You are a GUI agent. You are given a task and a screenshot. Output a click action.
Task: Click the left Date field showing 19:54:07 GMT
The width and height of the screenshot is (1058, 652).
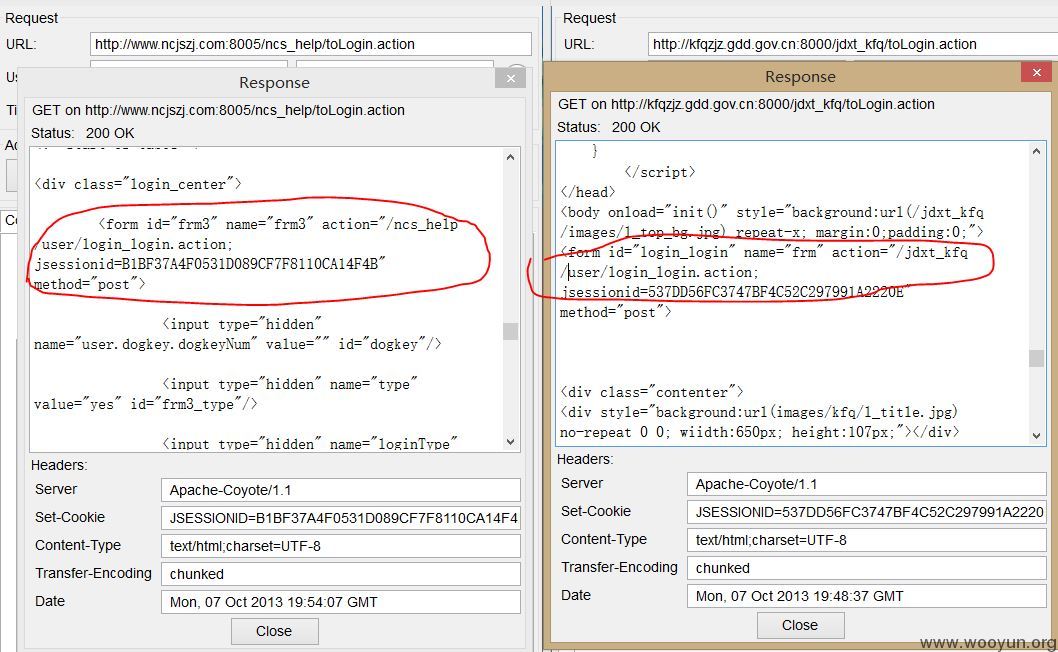click(341, 602)
